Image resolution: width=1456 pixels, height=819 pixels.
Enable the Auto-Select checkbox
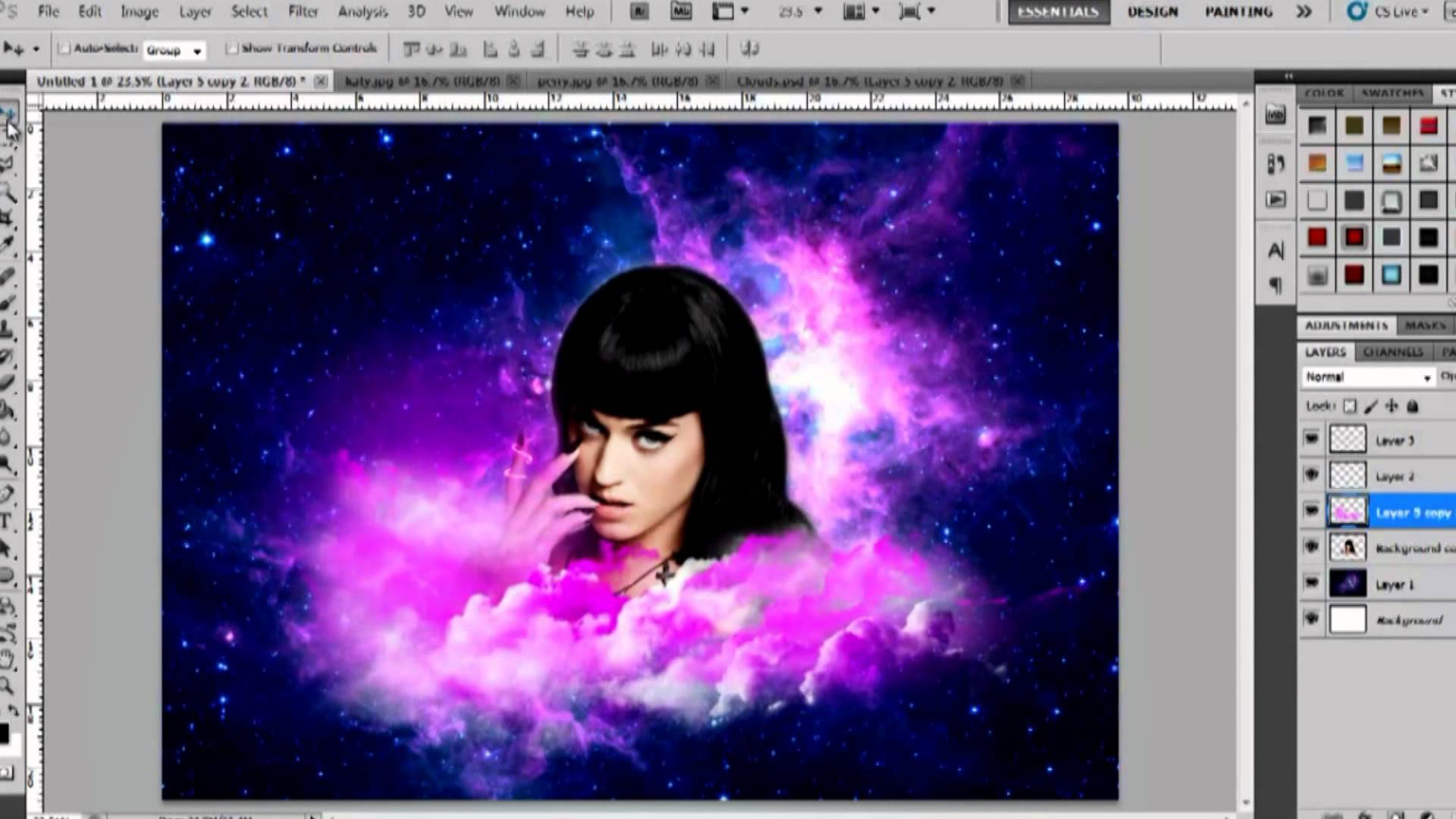pos(64,49)
